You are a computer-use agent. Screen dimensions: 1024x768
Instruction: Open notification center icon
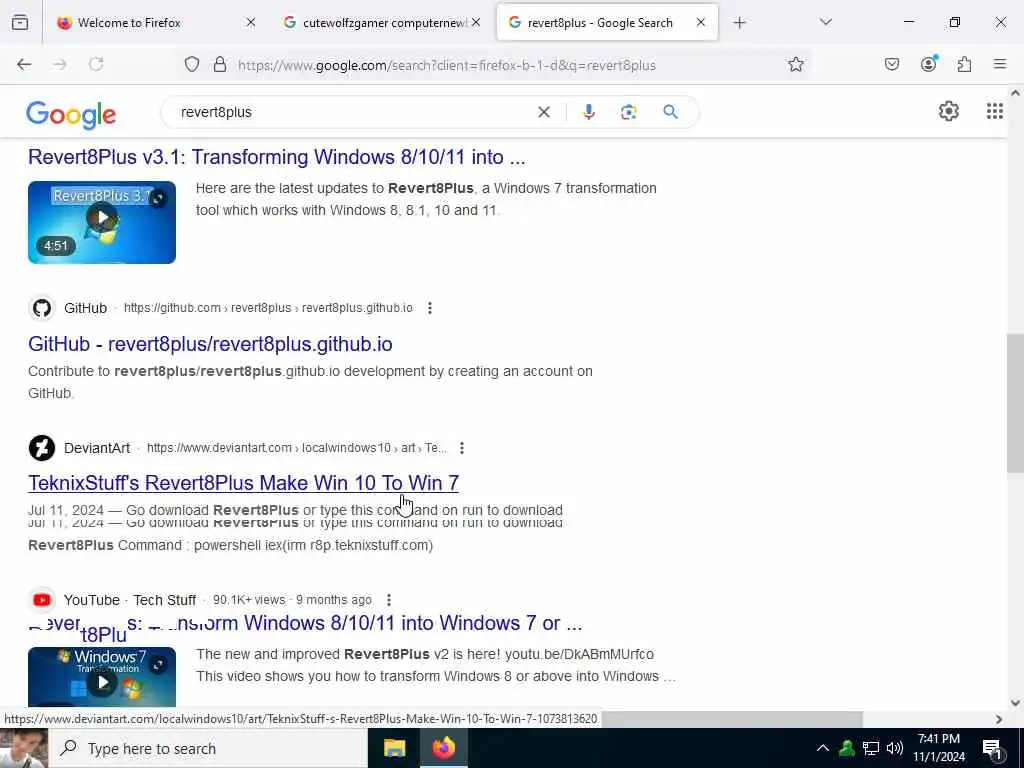(x=993, y=748)
